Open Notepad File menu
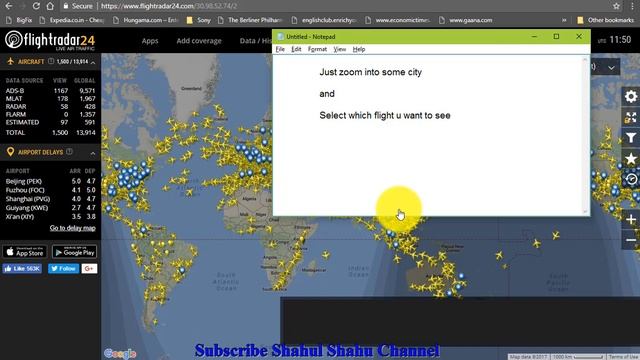This screenshot has height=360, width=640. 280,49
